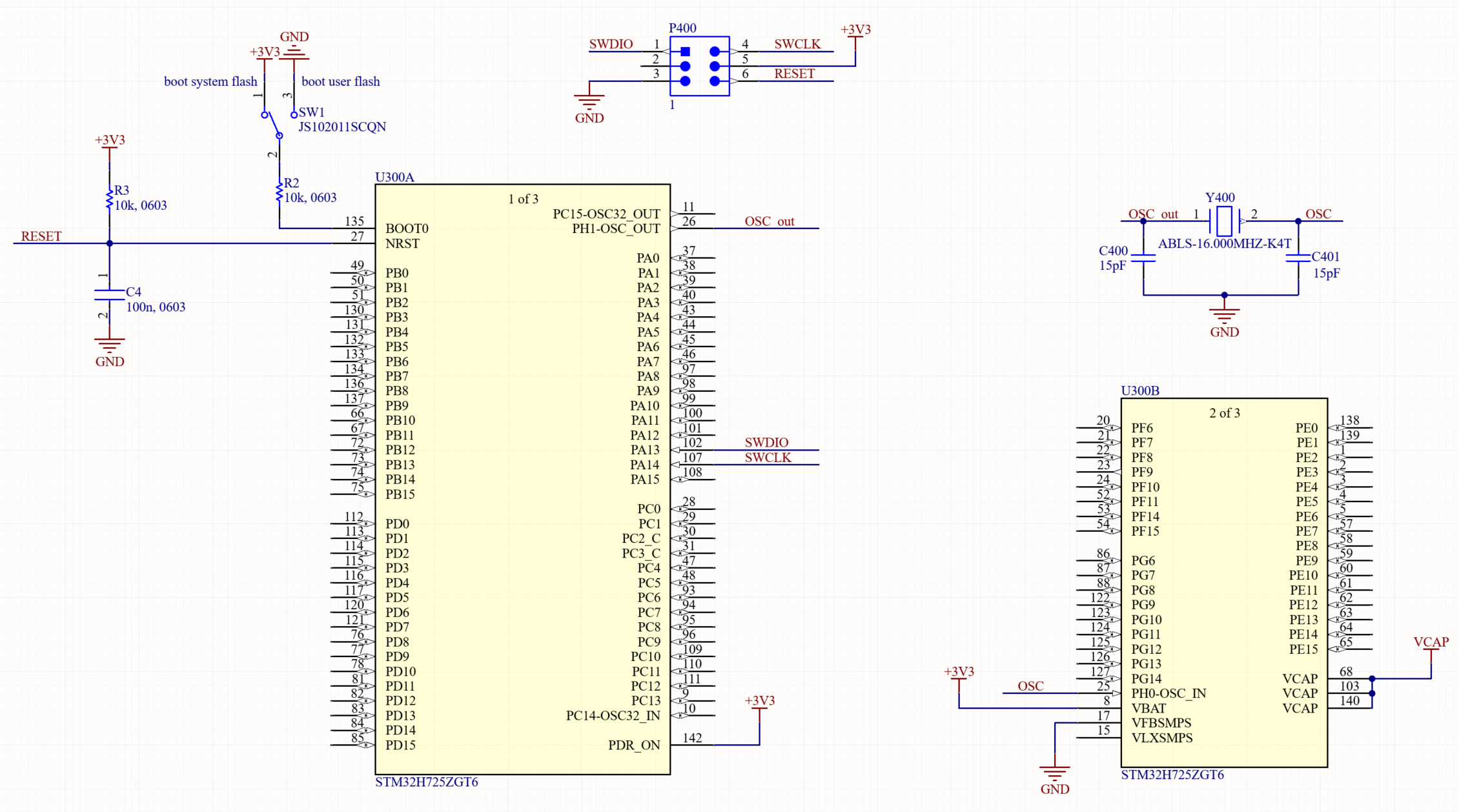Screen dimensions: 1459x812
Task: Select the '2 of 3' label on U300B
Action: coord(1224,414)
